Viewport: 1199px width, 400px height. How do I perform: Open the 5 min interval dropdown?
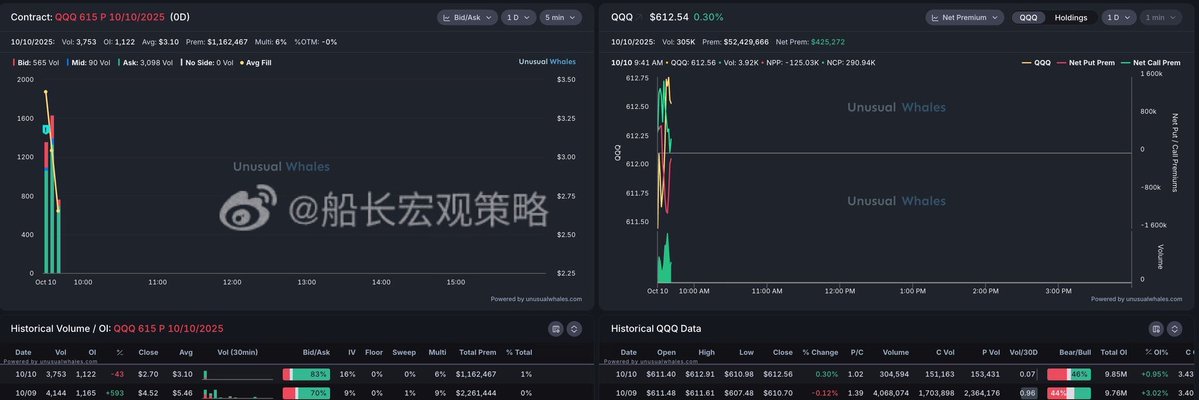click(x=561, y=17)
